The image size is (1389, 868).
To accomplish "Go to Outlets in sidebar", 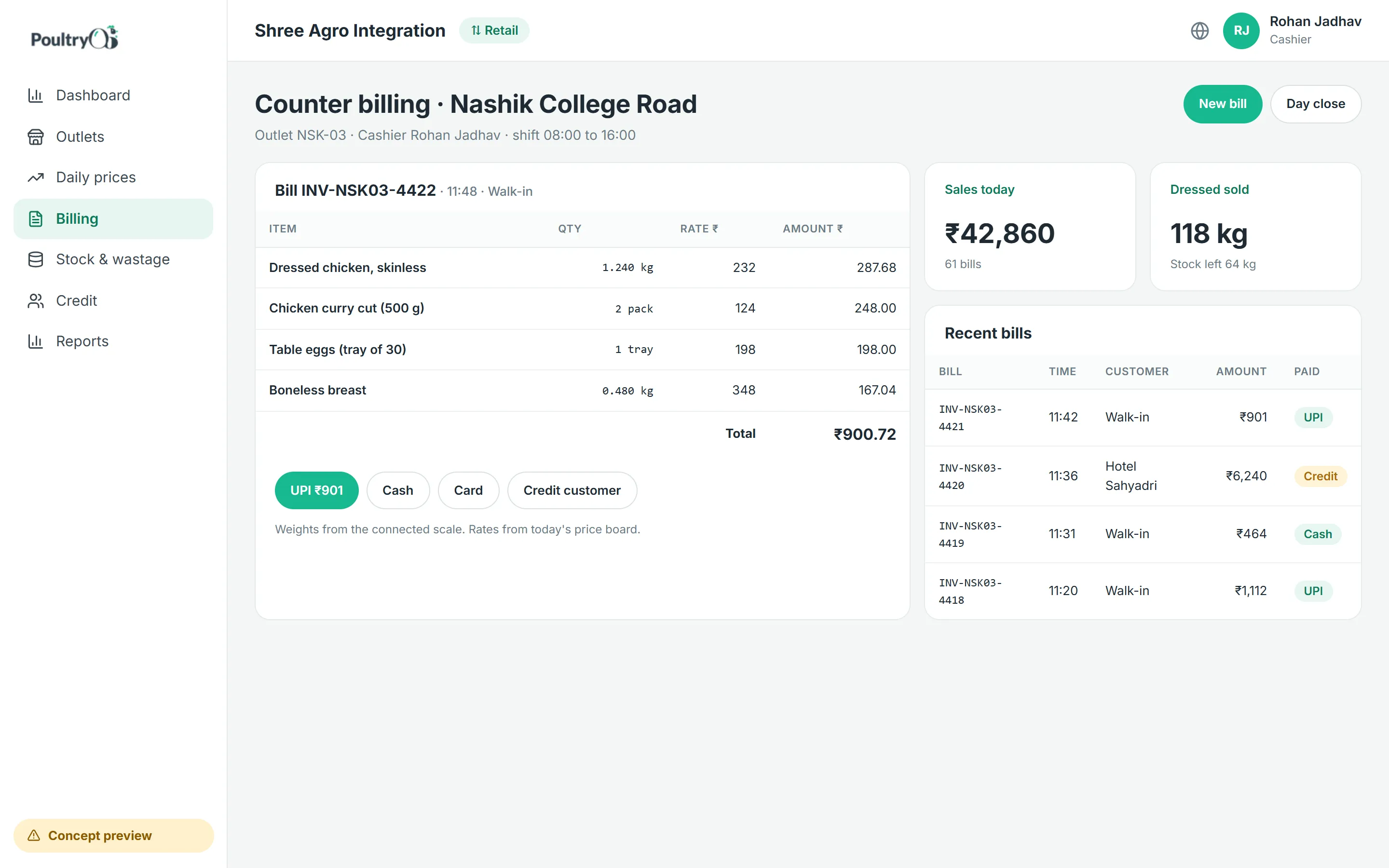I will (x=113, y=136).
